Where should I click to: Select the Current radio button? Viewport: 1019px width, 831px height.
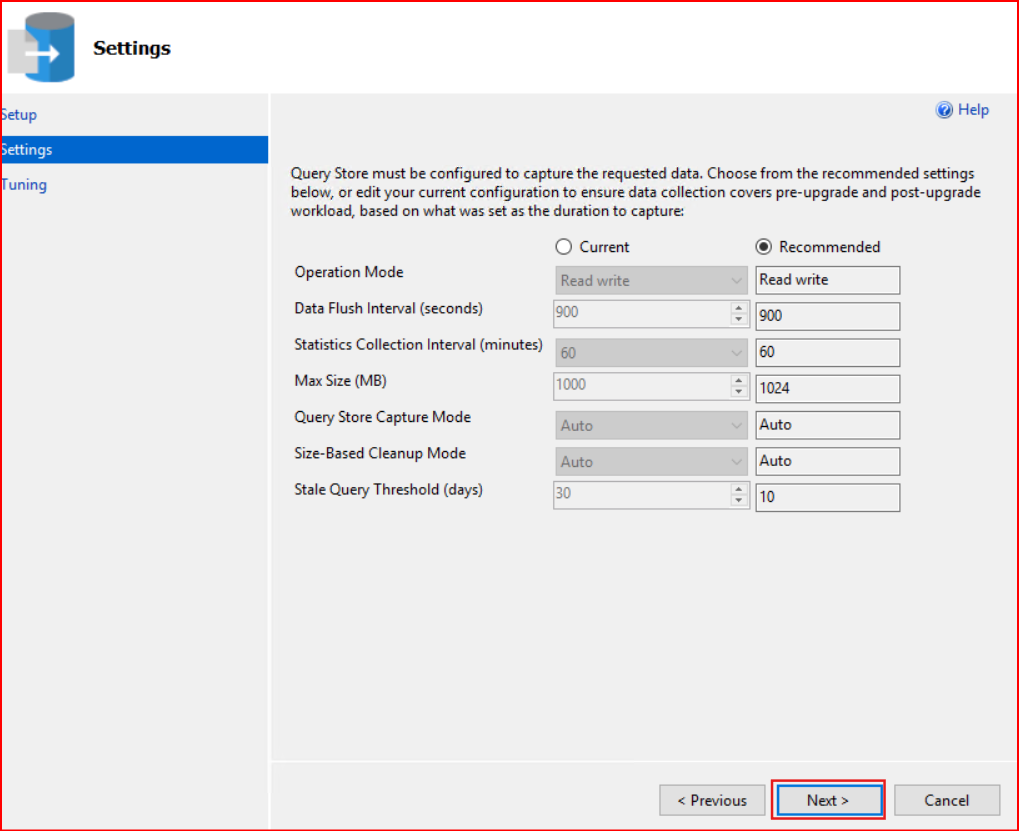pyautogui.click(x=563, y=247)
